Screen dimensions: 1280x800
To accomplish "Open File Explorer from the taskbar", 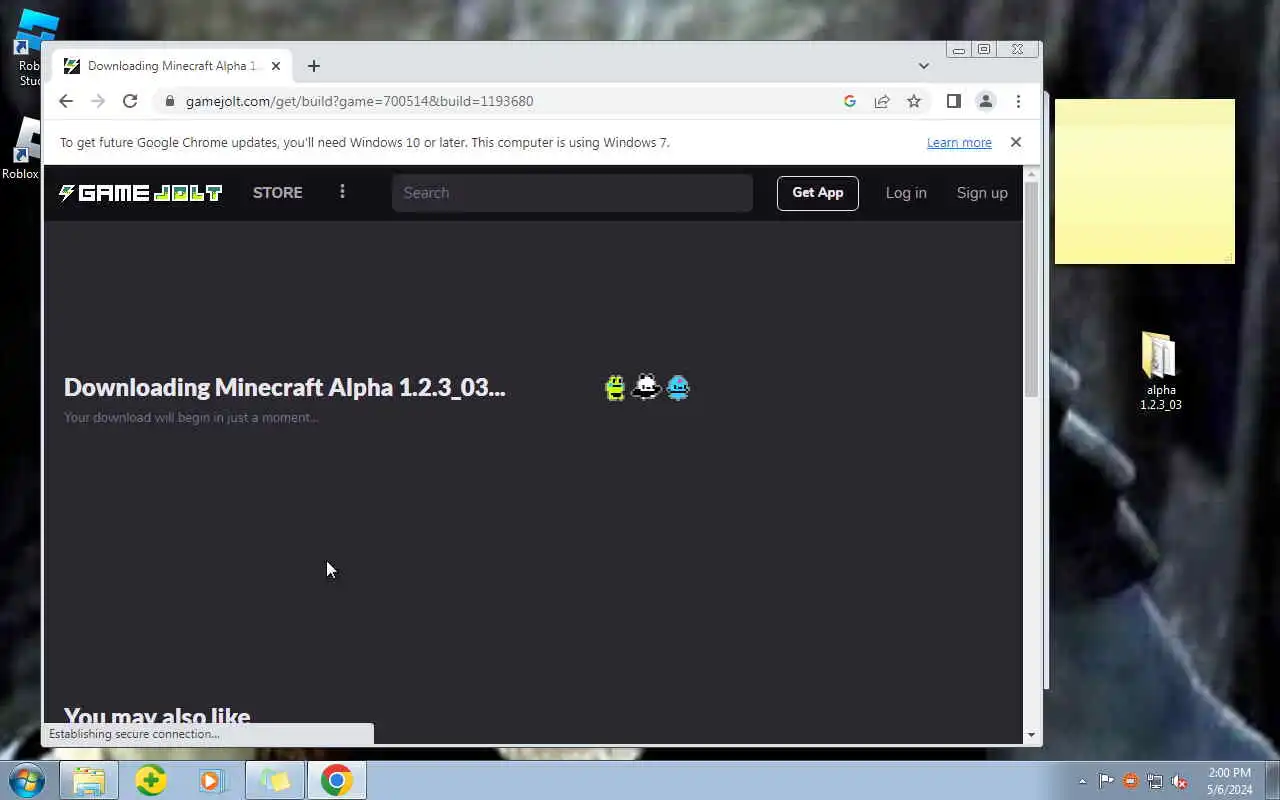I will point(89,780).
